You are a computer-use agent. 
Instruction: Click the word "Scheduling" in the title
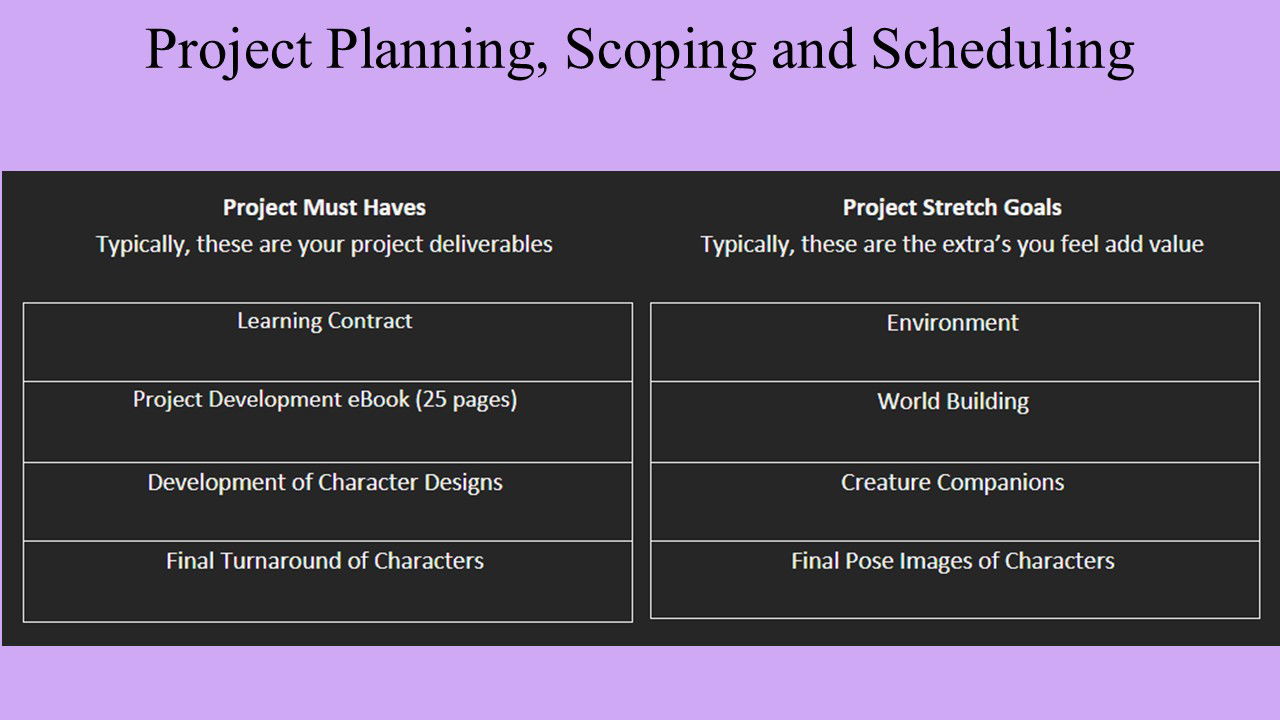point(1002,50)
